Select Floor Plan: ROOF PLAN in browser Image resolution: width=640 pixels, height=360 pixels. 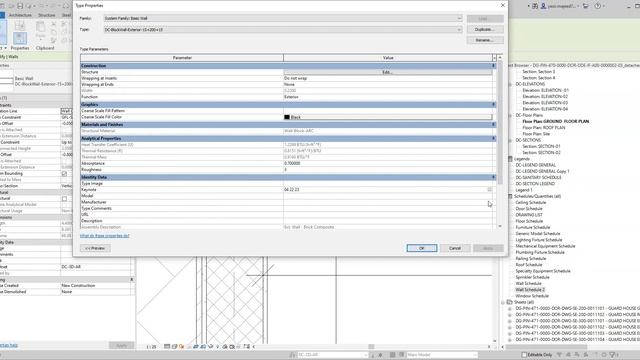coord(544,127)
